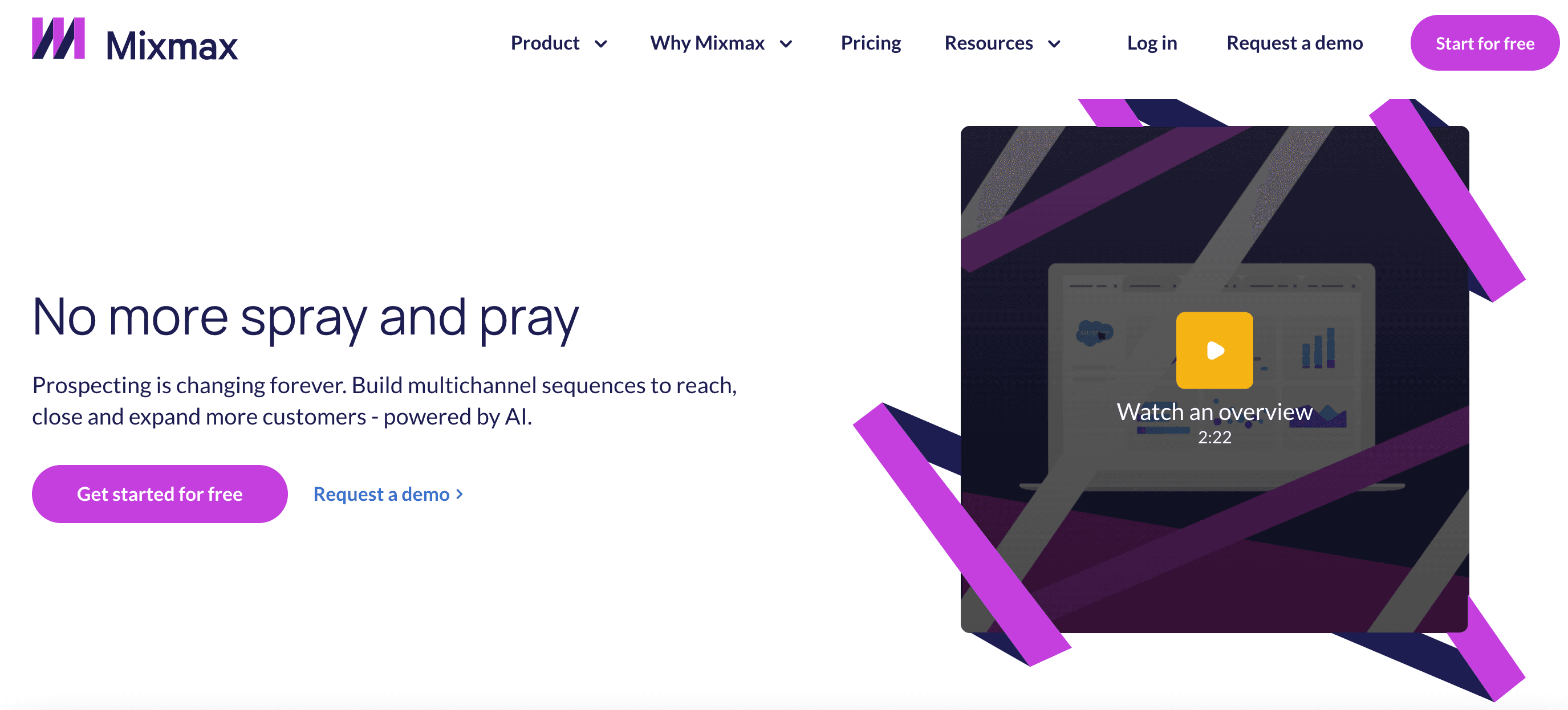The height and width of the screenshot is (710, 1568).
Task: Click the Start for free button
Action: (1484, 43)
